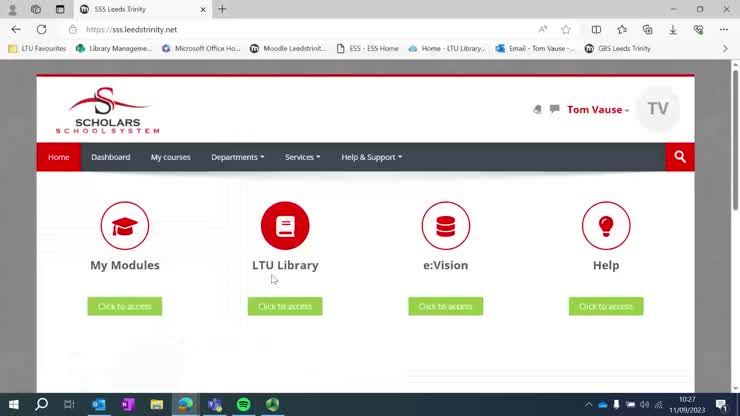
Task: Go back with the browser back arrow
Action: pos(16,29)
